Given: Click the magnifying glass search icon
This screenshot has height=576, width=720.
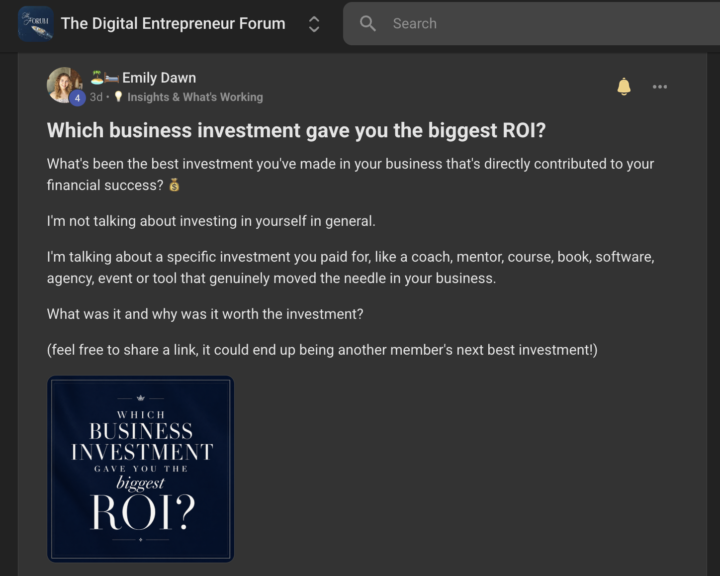Looking at the screenshot, I should [367, 23].
